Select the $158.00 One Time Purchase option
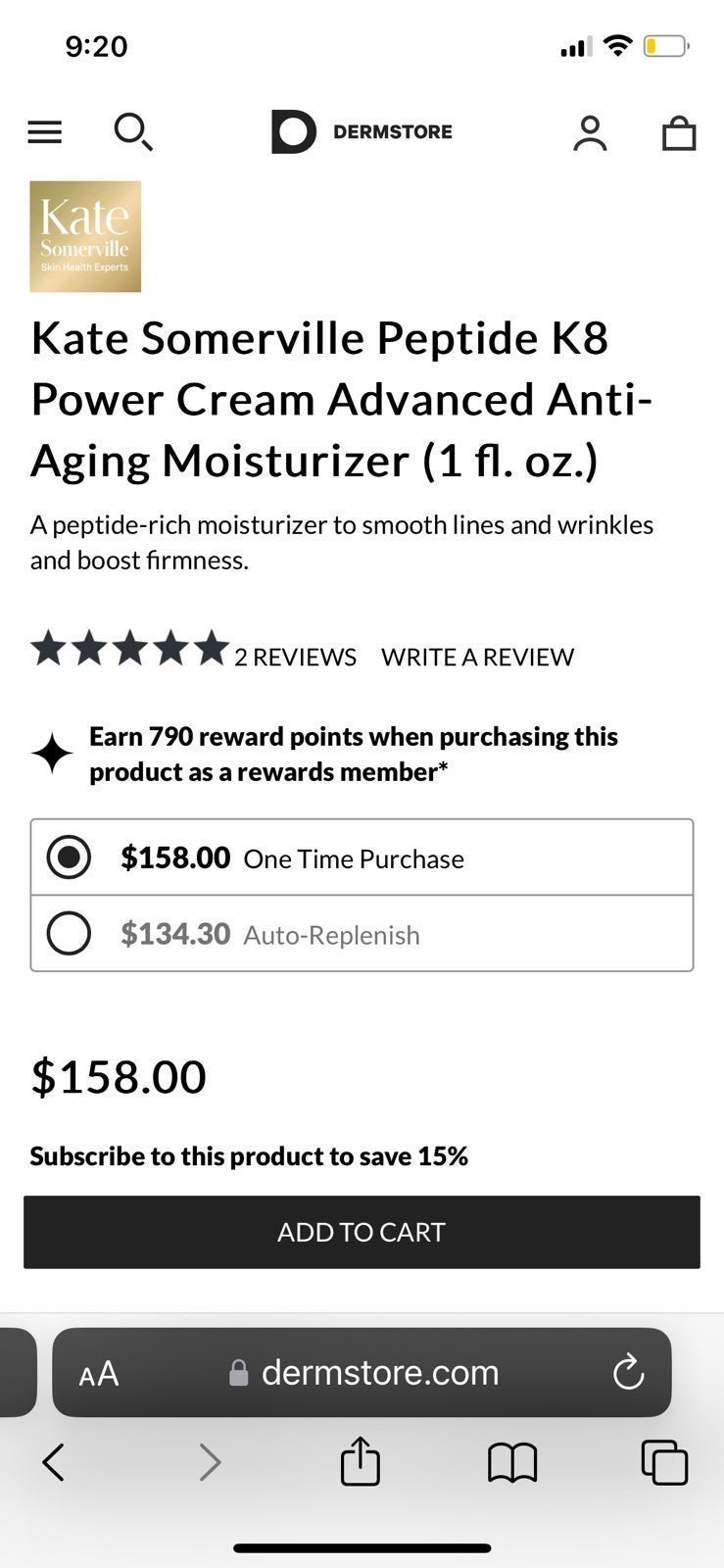The image size is (724, 1568). point(362,857)
